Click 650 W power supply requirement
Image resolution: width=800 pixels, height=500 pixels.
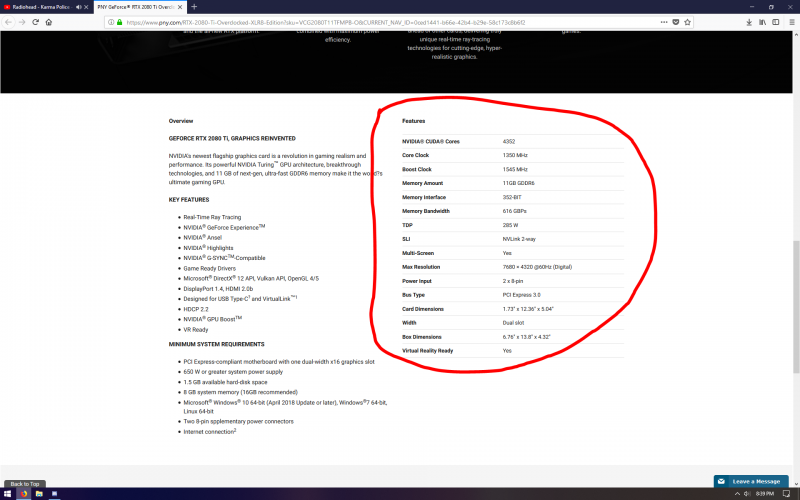[233, 372]
